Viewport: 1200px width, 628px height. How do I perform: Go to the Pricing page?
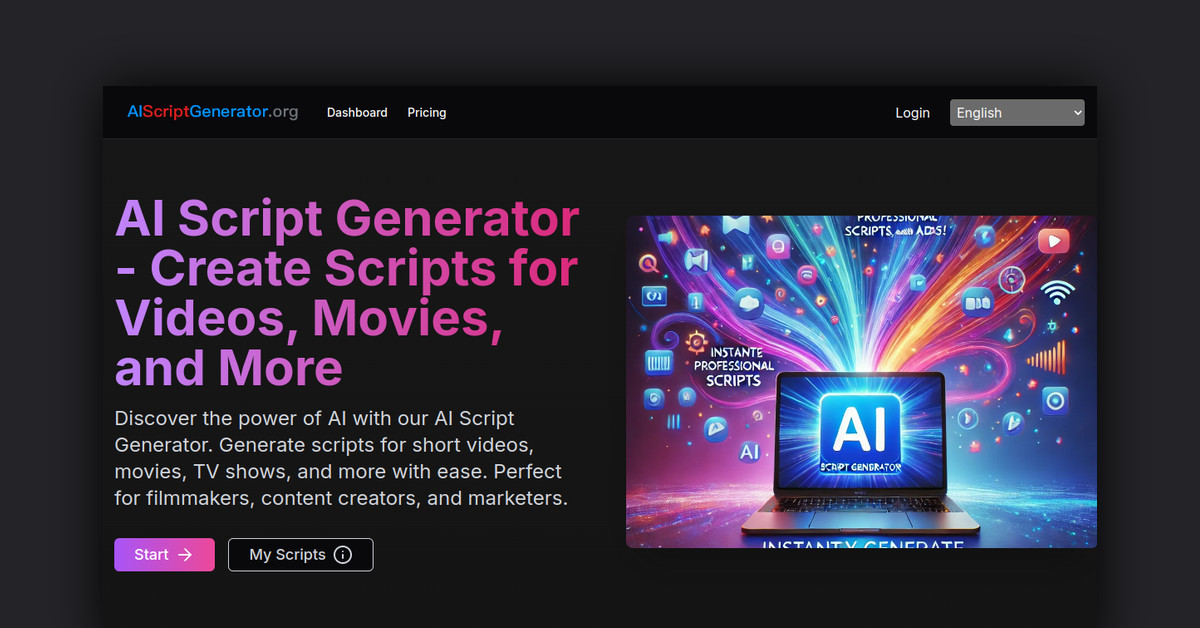[x=427, y=113]
